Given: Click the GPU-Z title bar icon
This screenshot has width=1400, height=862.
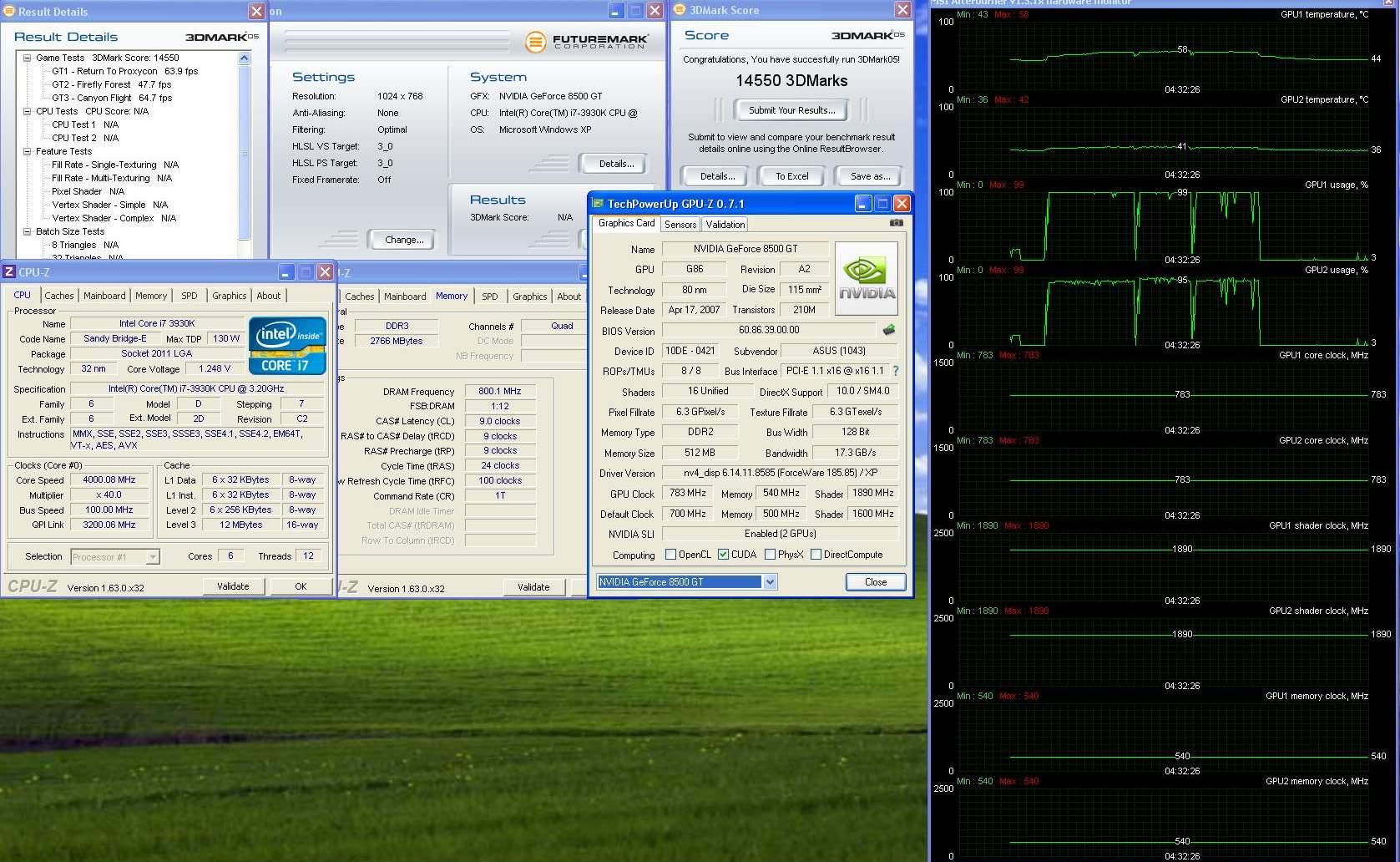Looking at the screenshot, I should click(x=598, y=203).
